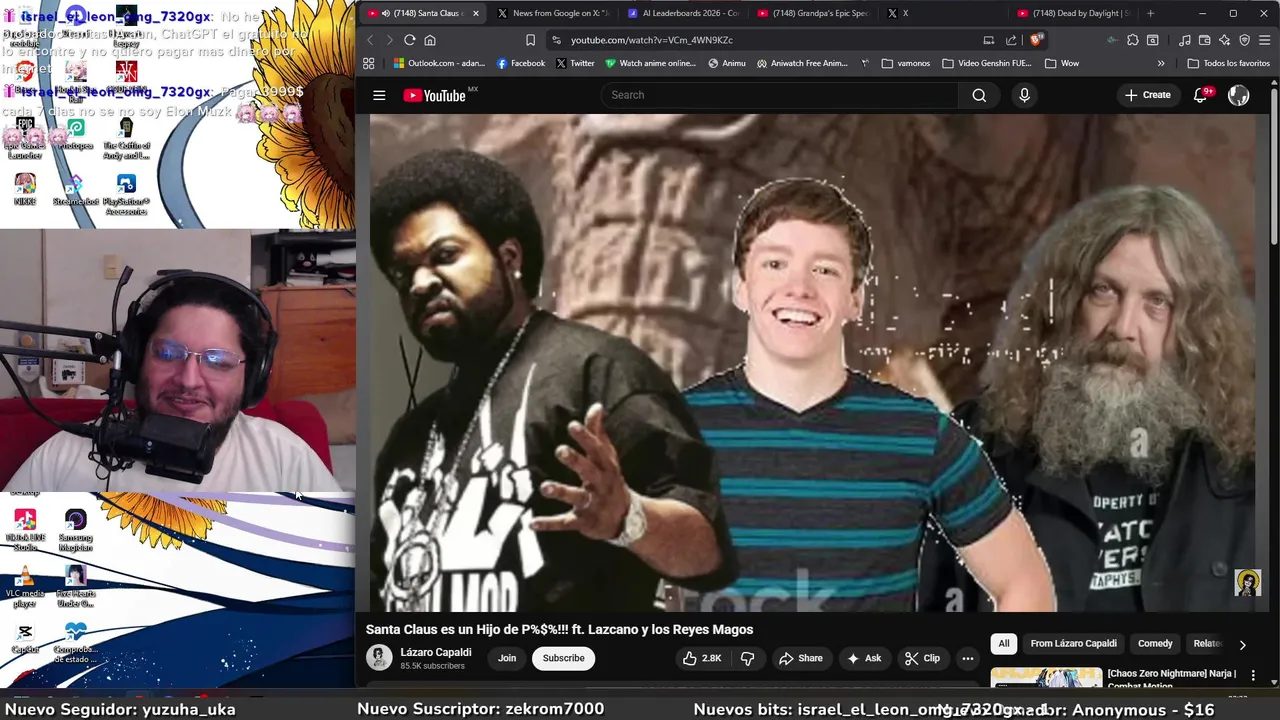Open Aniwatch Free Anime bookmark
The width and height of the screenshot is (1280, 720).
pyautogui.click(x=802, y=63)
